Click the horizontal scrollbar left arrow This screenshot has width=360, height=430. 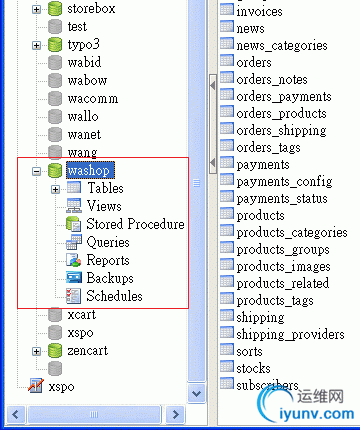(15, 415)
